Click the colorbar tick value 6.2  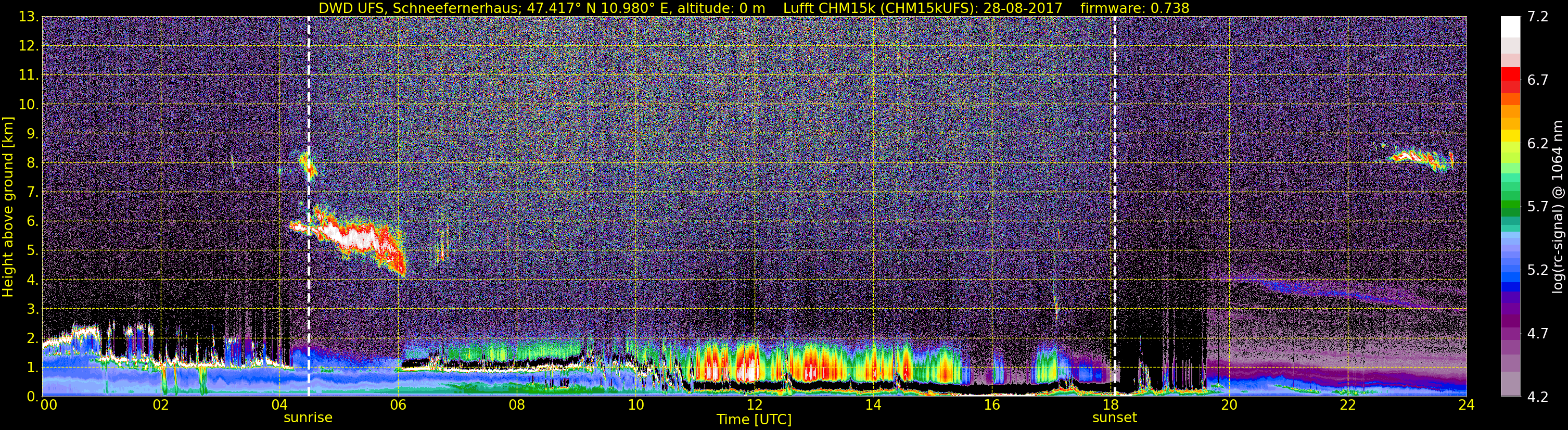click(1538, 144)
